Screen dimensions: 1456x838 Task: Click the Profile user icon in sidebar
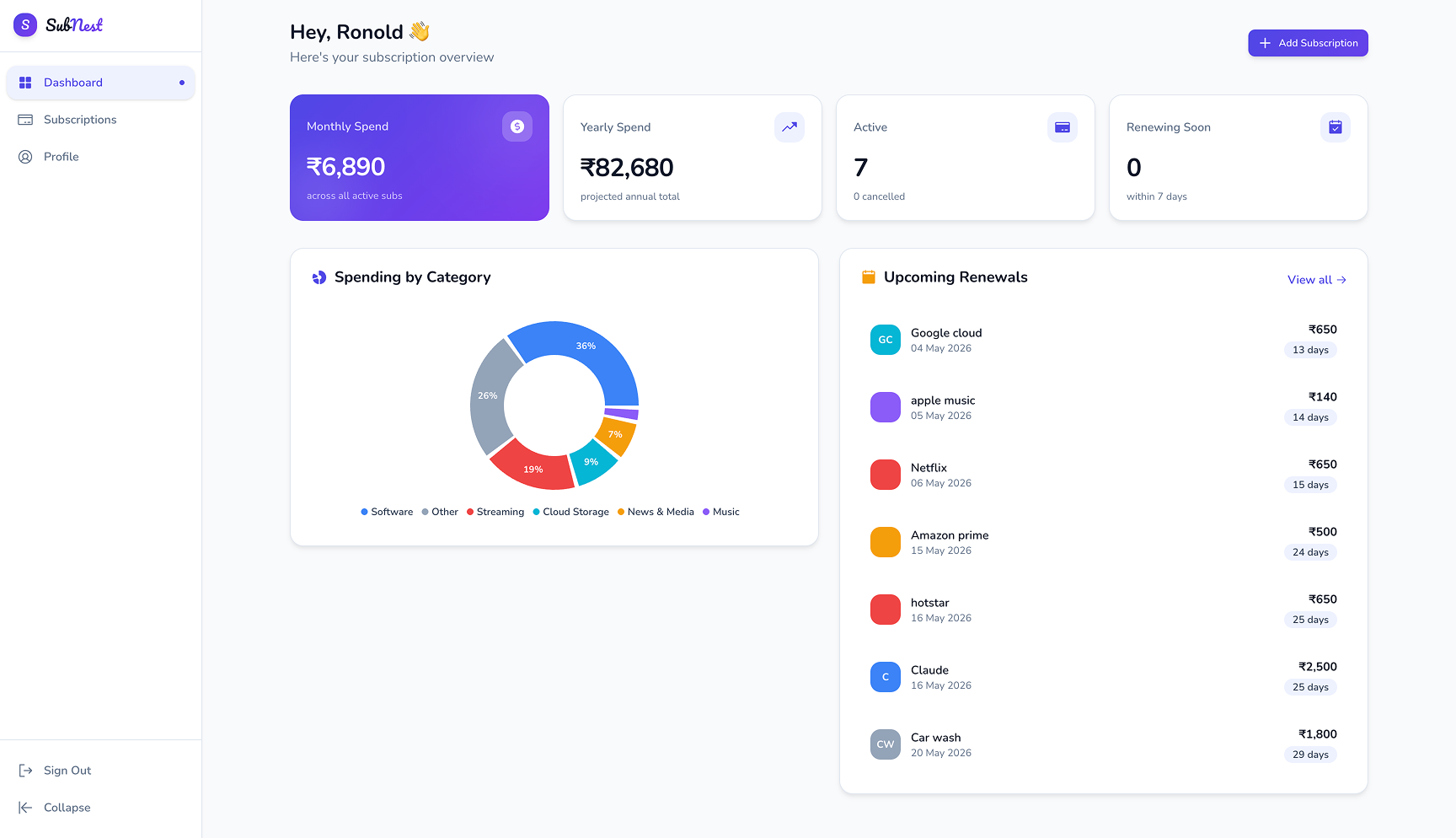(x=25, y=157)
